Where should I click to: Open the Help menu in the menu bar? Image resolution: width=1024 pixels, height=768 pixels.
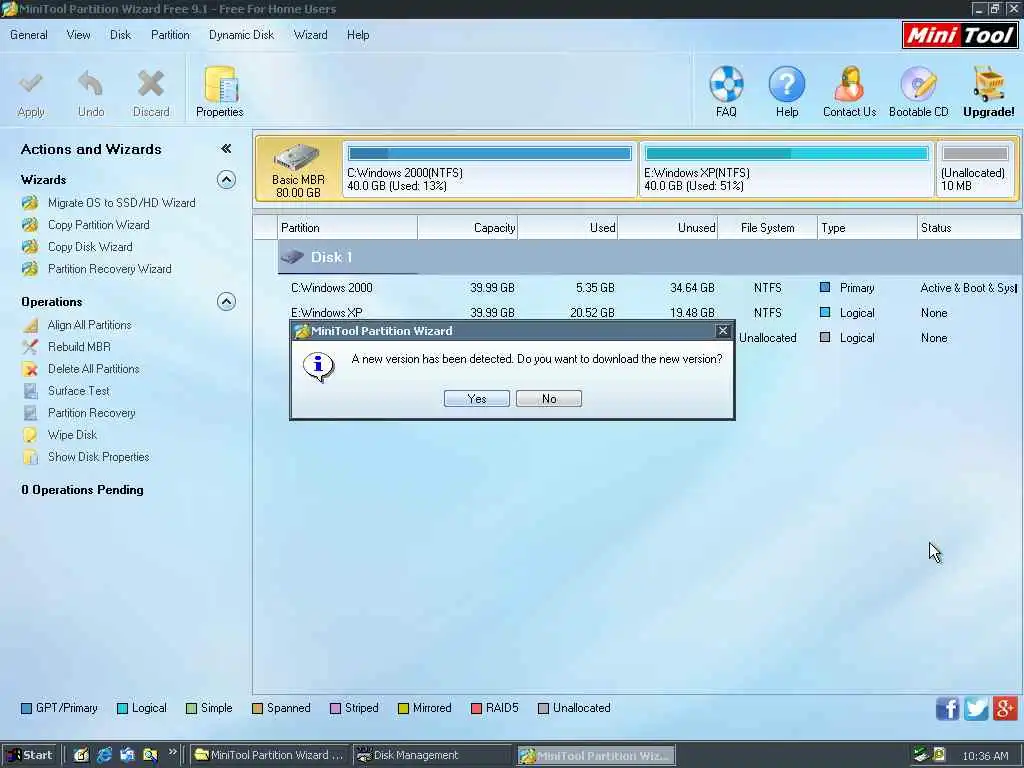click(x=358, y=35)
